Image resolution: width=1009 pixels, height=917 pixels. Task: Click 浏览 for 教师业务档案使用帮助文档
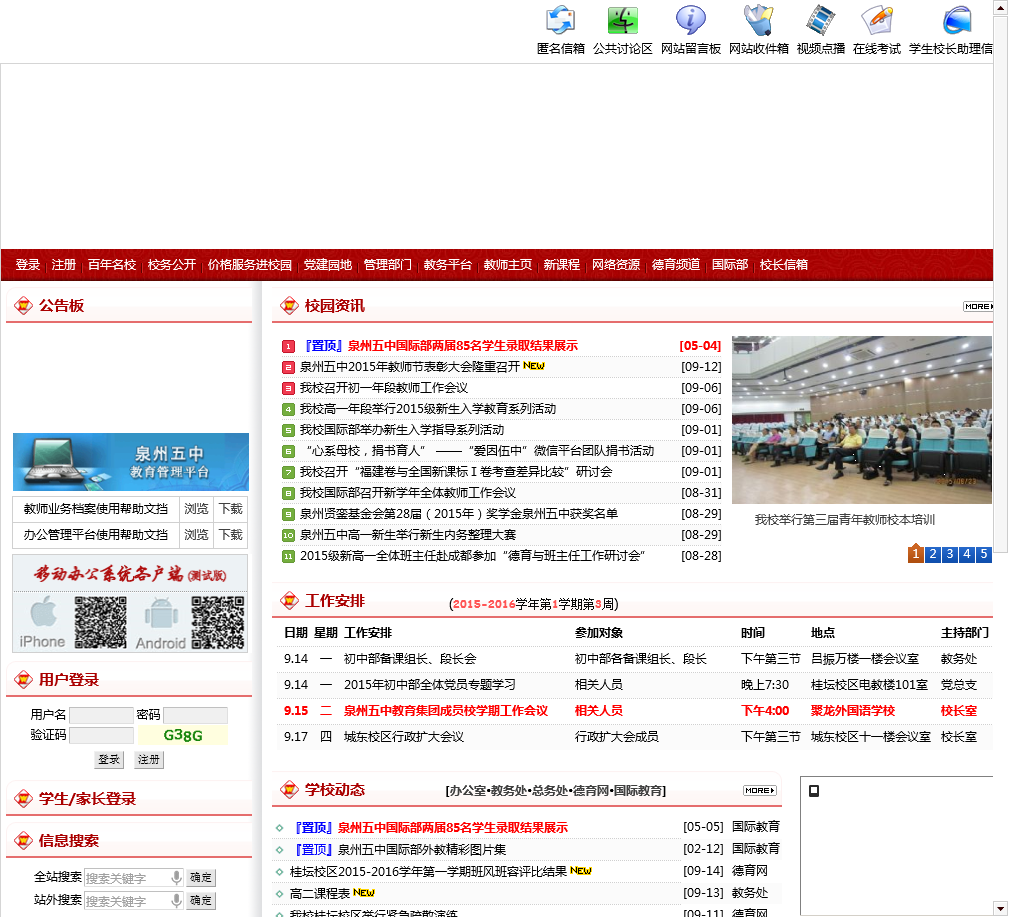pos(196,509)
